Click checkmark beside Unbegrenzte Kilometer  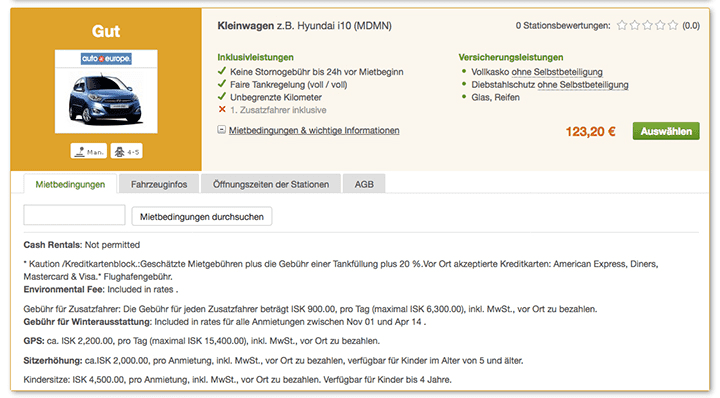[222, 96]
